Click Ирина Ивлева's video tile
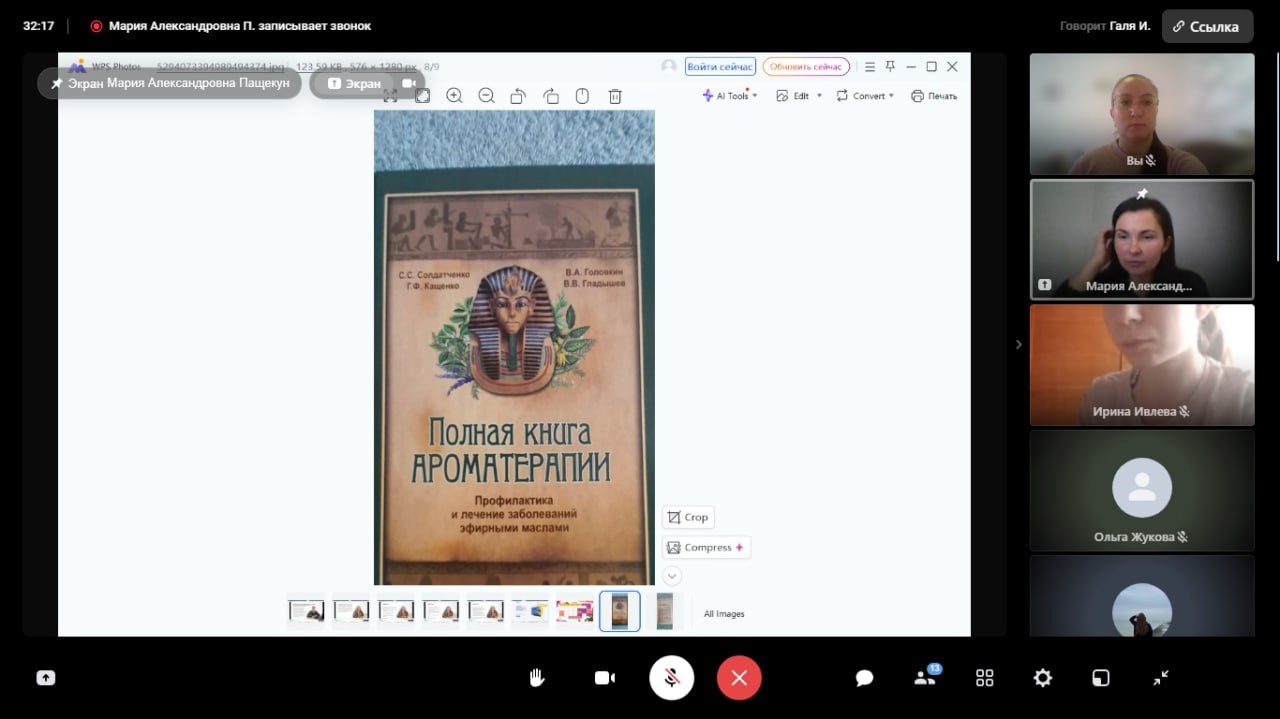 [x=1142, y=365]
